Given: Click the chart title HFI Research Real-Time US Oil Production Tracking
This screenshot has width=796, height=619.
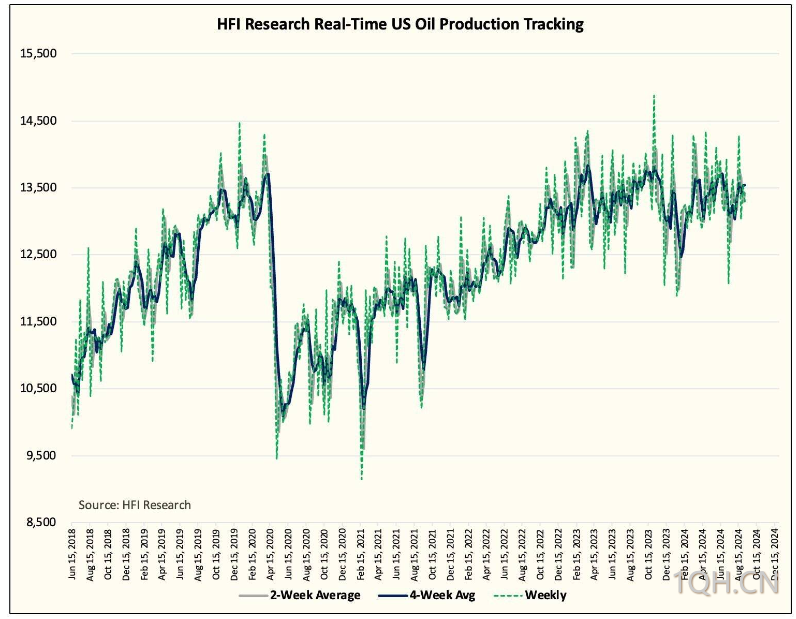Looking at the screenshot, I should tap(400, 24).
